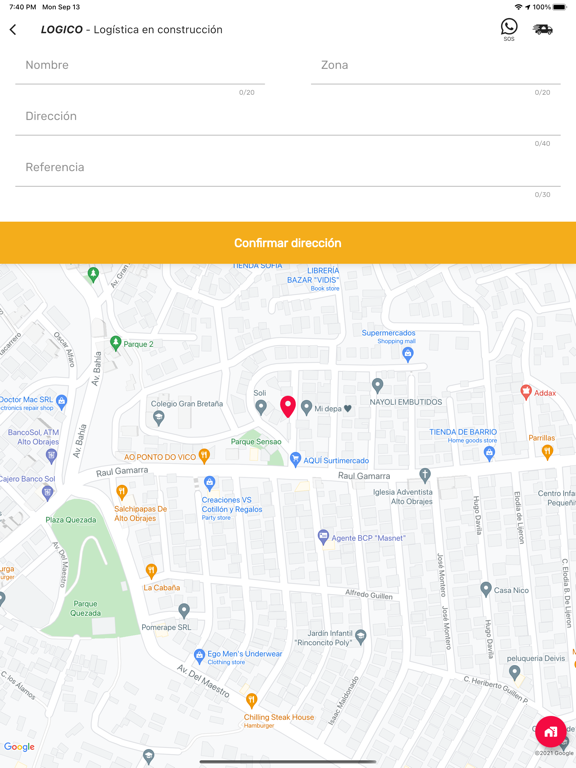The width and height of the screenshot is (576, 768).
Task: Tap AQUÍ Surtimercado cart marker
Action: coord(295,459)
